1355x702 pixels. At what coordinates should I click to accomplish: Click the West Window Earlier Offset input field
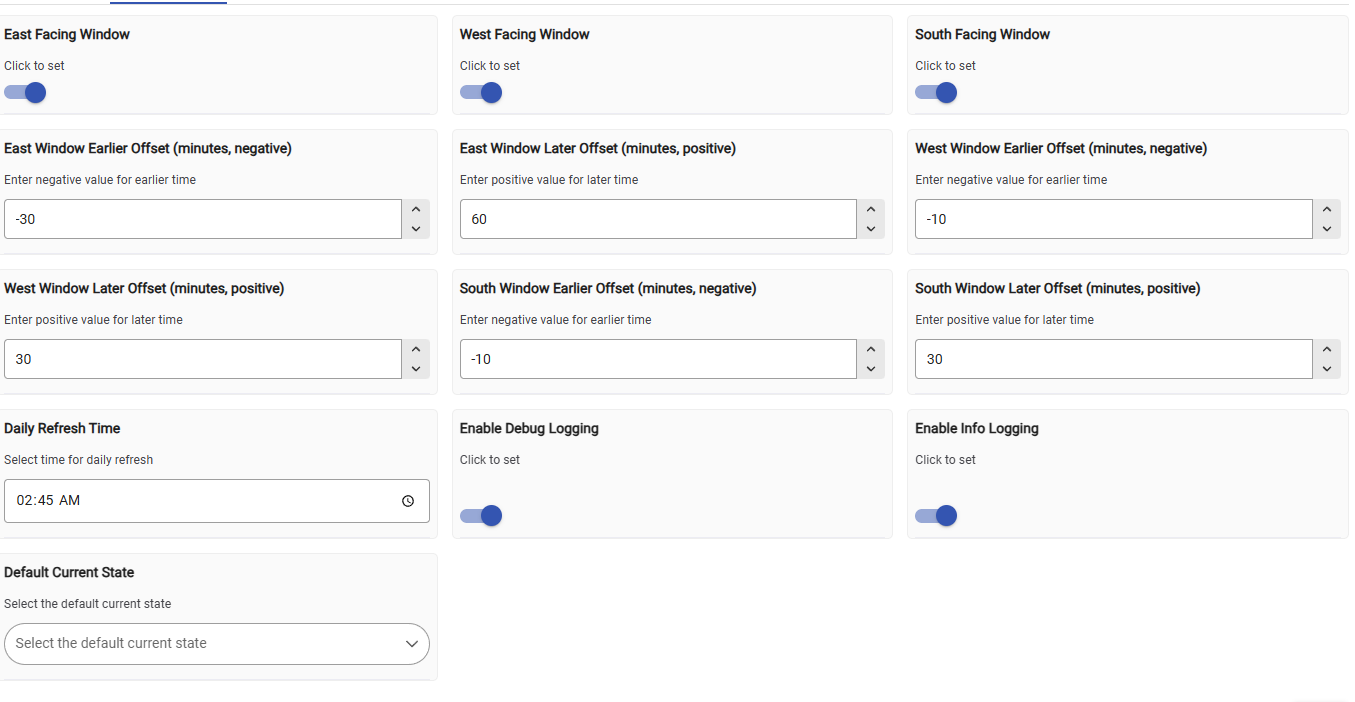pos(1114,219)
